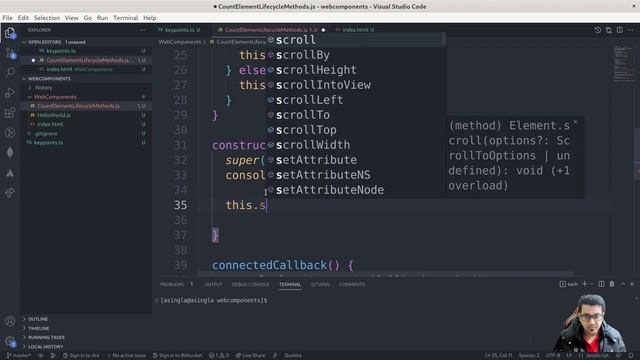Open the Terminal menu
Image resolution: width=640 pixels, height=360 pixels.
126,18
